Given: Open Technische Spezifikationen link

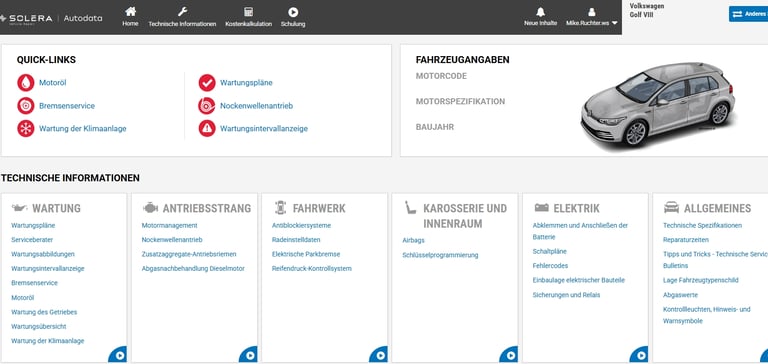Looking at the screenshot, I should click(702, 225).
